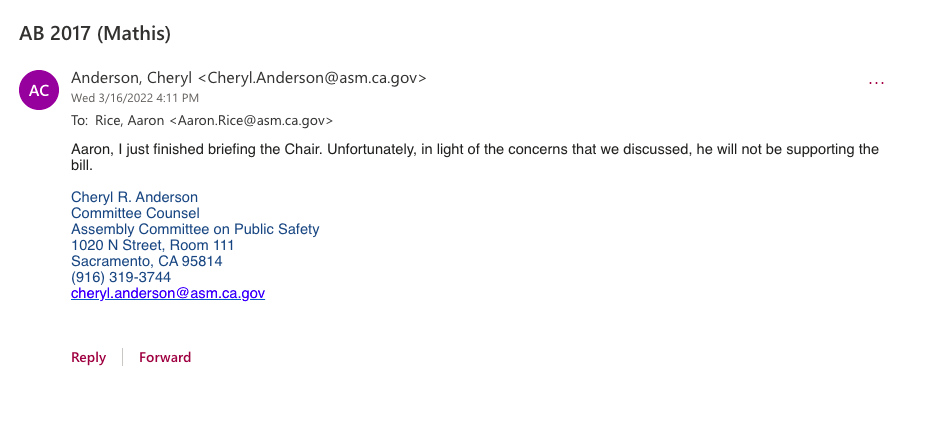Click phone number (916) 319-3744
This screenshot has width=925, height=427.
point(121,277)
